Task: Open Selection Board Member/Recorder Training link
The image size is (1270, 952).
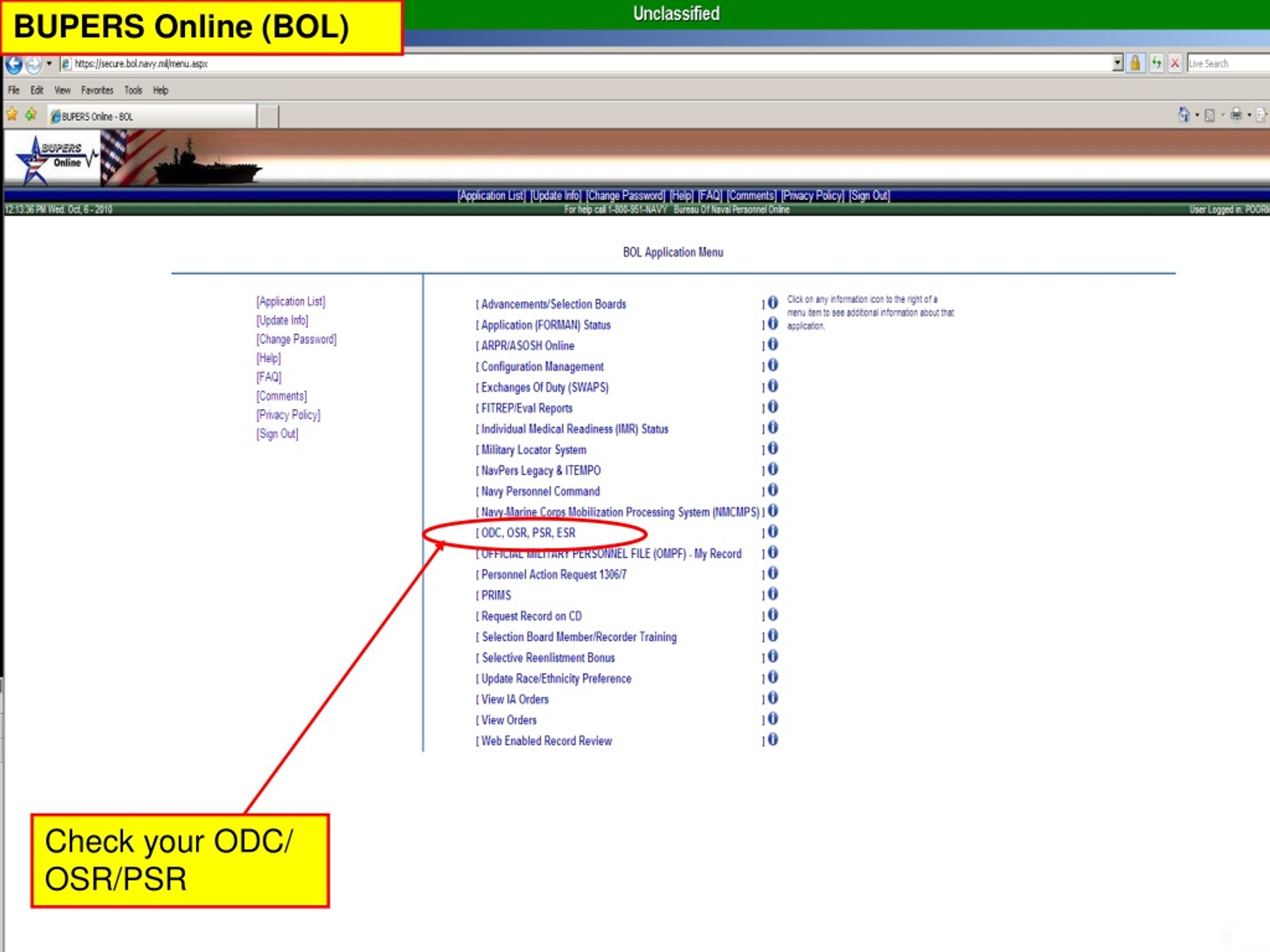Action: [579, 637]
